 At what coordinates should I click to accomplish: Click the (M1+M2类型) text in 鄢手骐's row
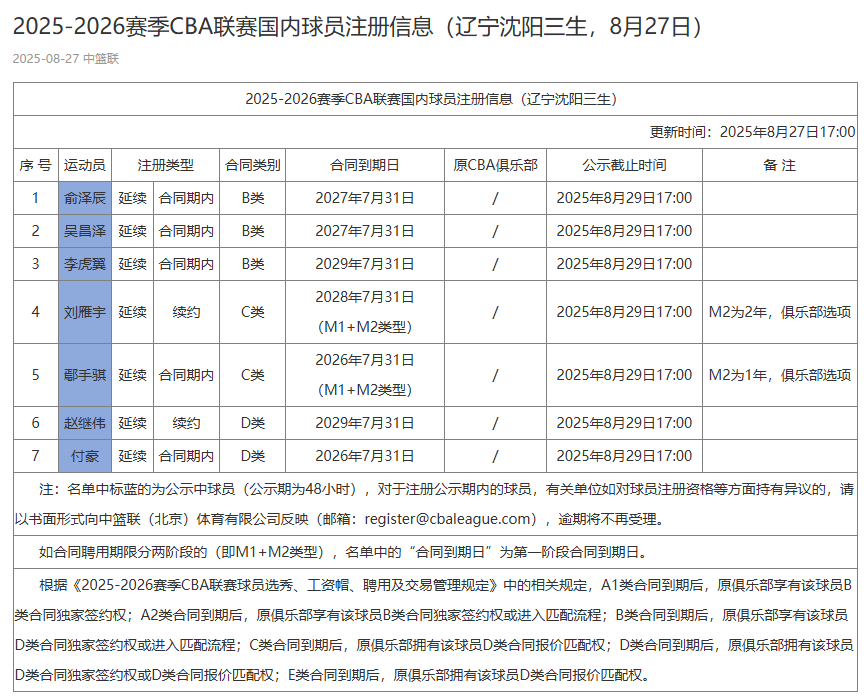pos(365,390)
